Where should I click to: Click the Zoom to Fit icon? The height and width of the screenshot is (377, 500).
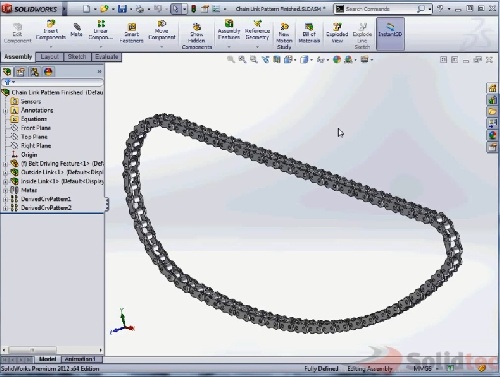(x=231, y=59)
